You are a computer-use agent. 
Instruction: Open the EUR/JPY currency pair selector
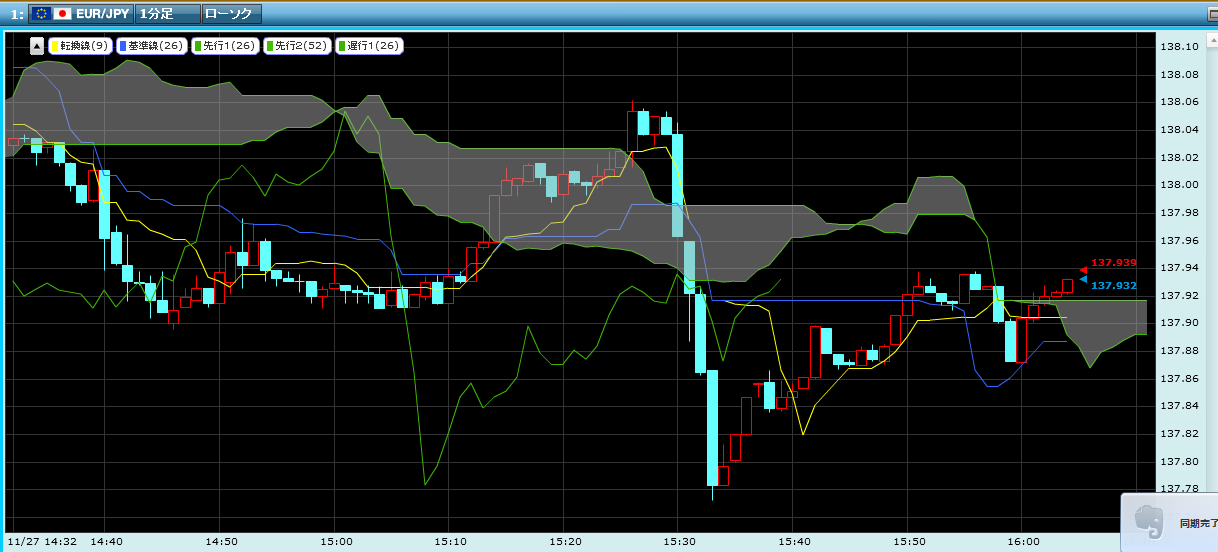click(80, 14)
